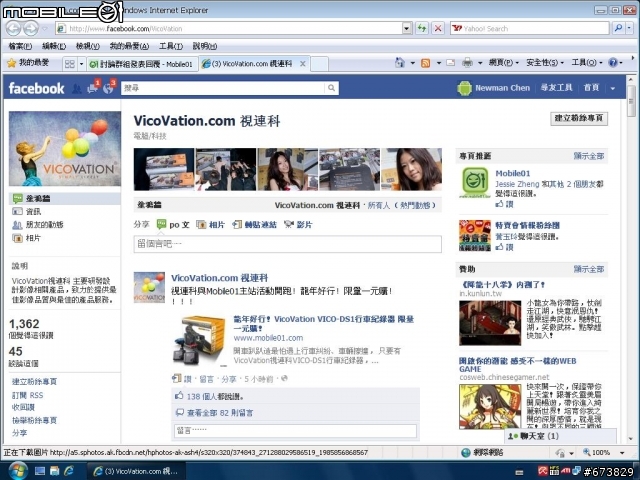Click the Print icon in command bar
Image resolution: width=640 pixels, height=480 pixels.
point(467,63)
